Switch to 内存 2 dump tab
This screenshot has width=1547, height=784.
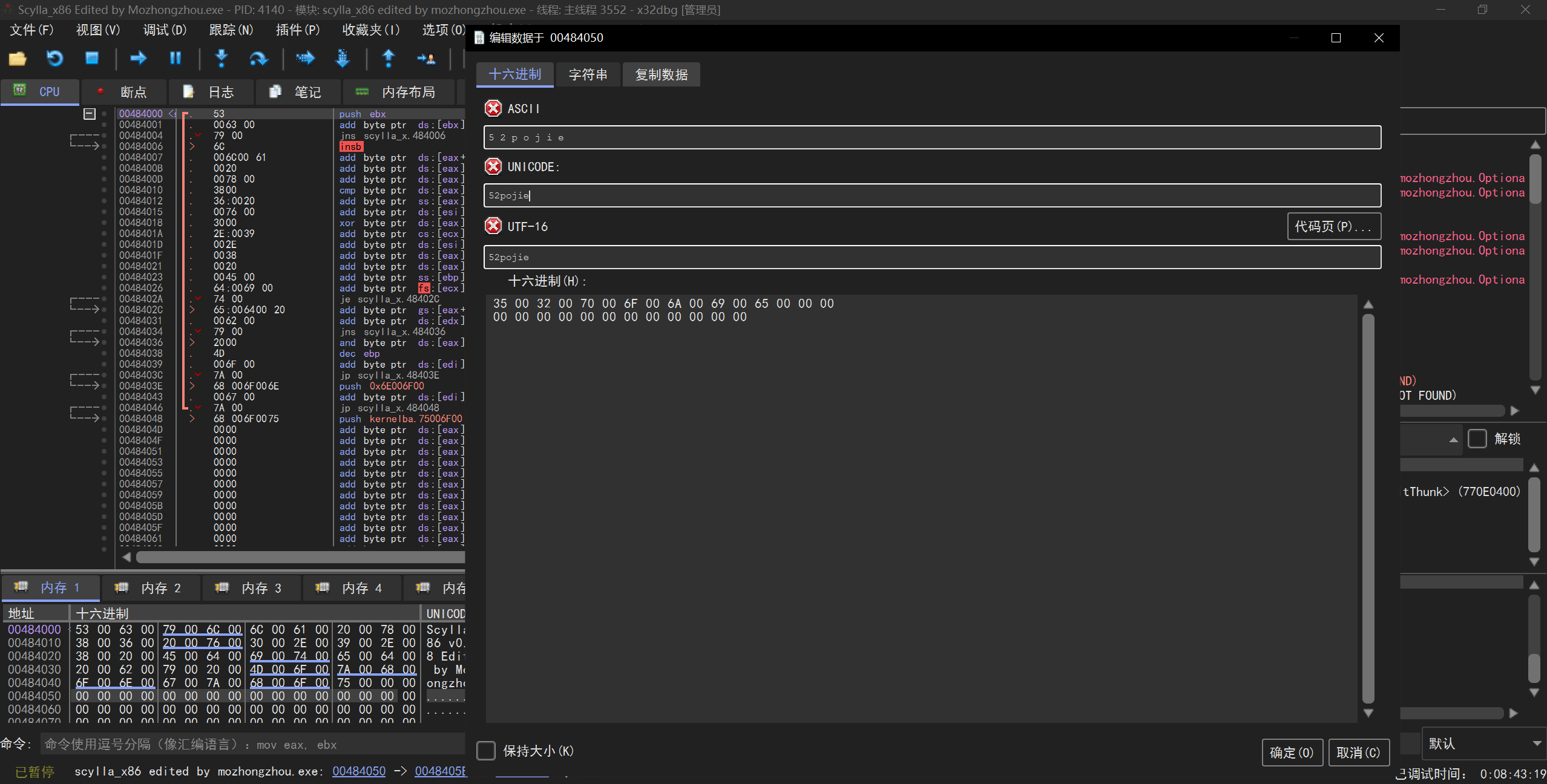(x=151, y=588)
